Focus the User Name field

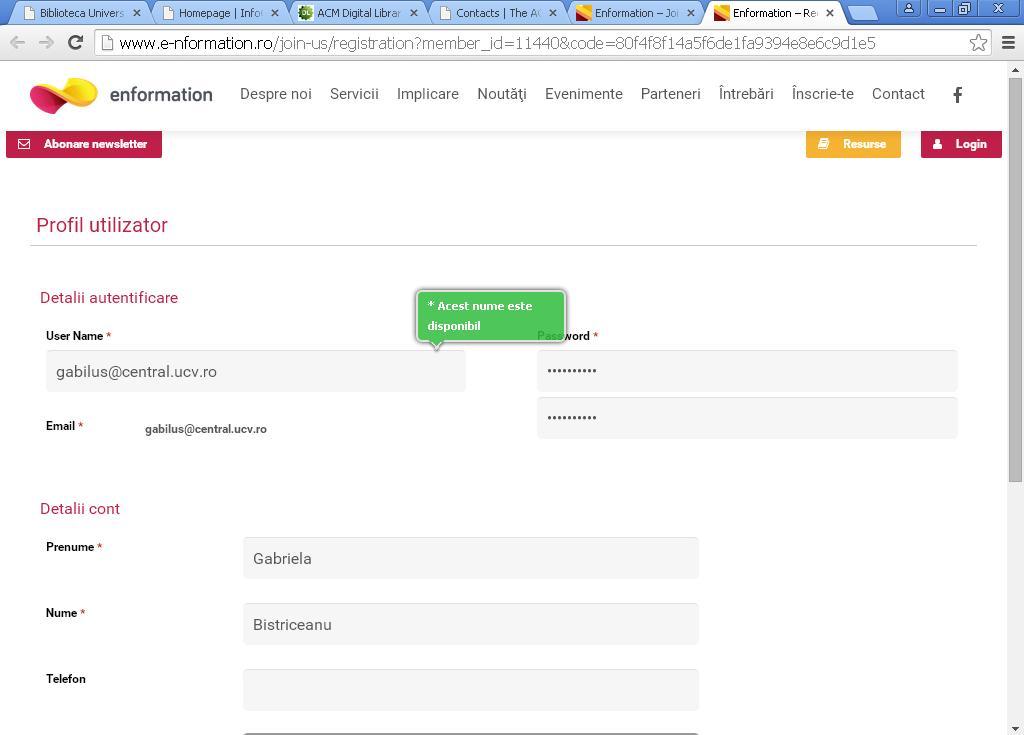[255, 371]
